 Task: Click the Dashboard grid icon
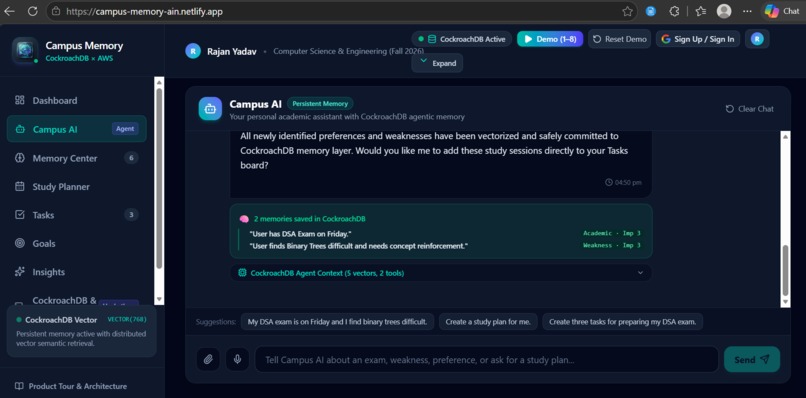(x=20, y=100)
